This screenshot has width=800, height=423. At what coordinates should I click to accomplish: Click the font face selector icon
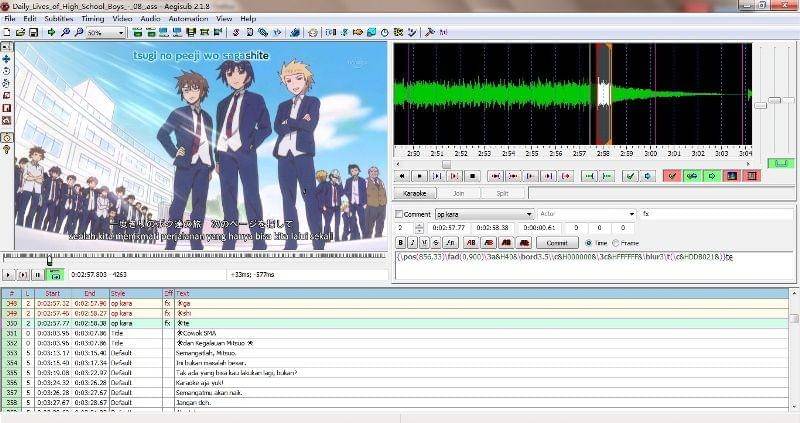(450, 242)
